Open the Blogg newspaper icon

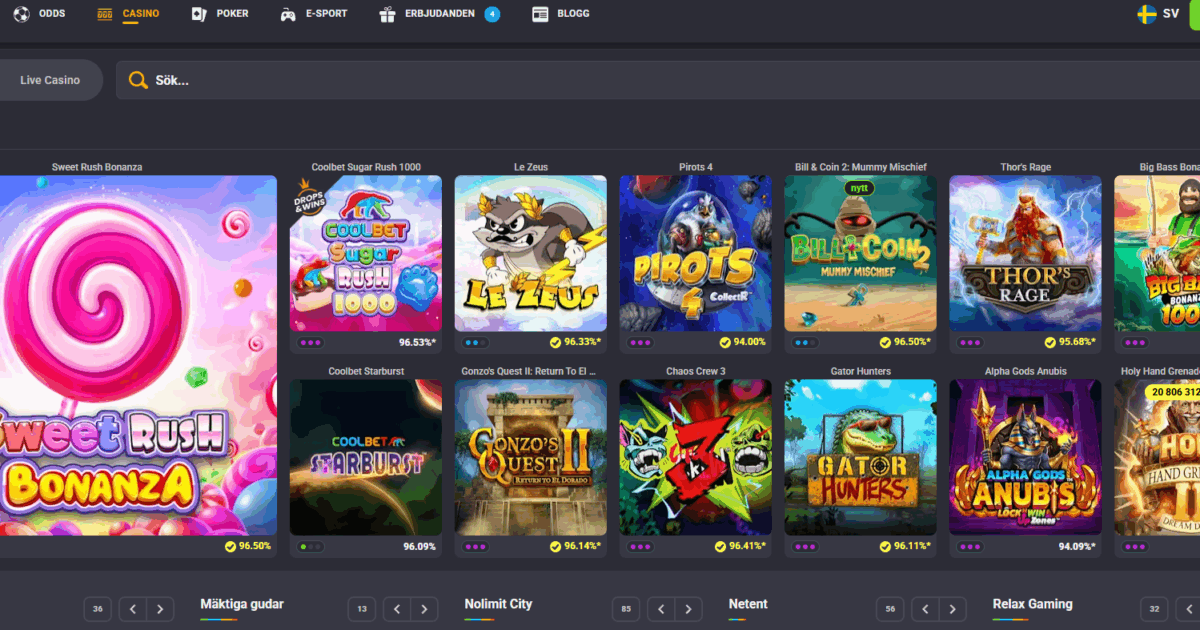pos(539,14)
